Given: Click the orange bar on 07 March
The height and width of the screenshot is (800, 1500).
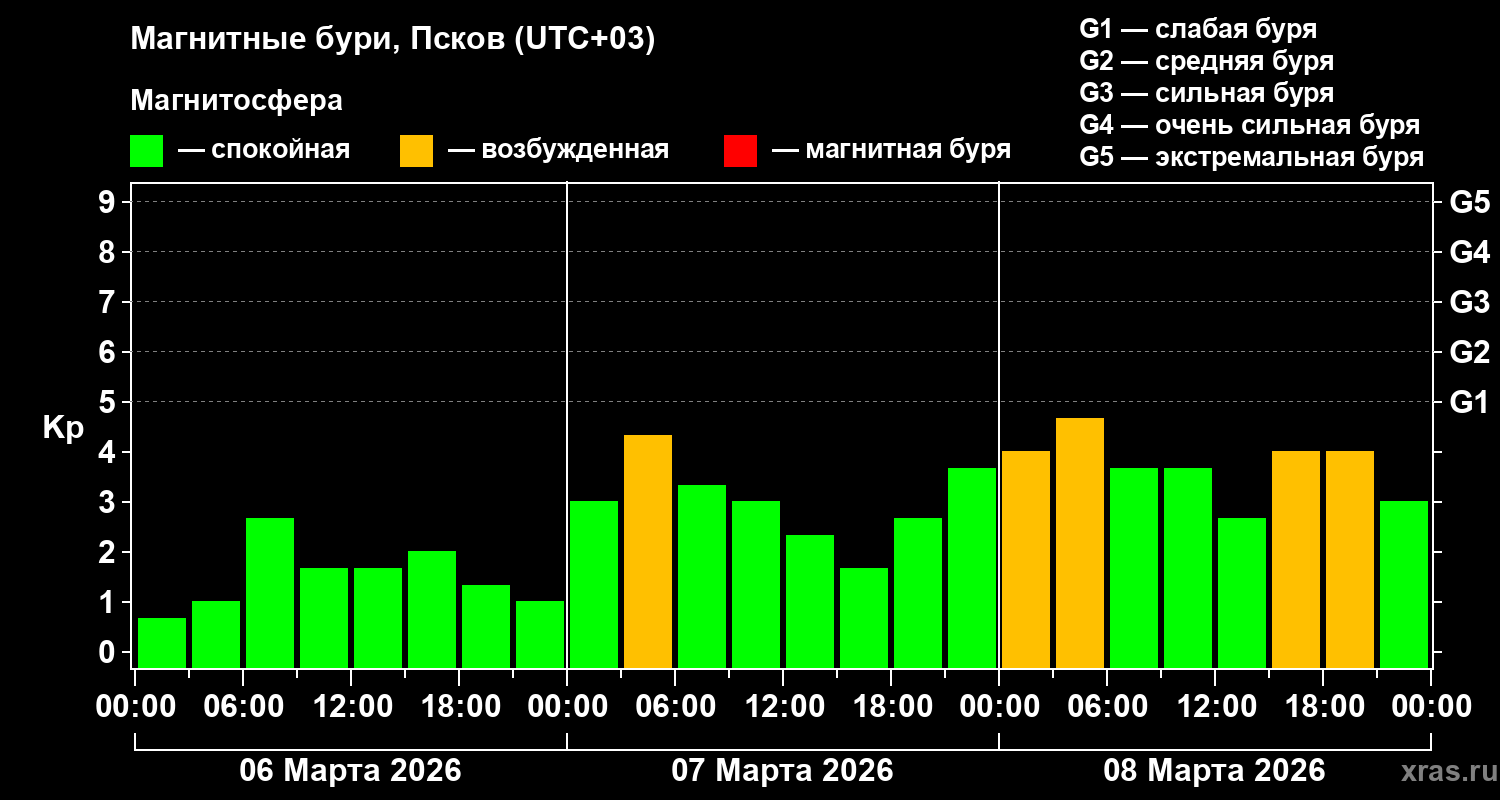Looking at the screenshot, I should 648,551.
